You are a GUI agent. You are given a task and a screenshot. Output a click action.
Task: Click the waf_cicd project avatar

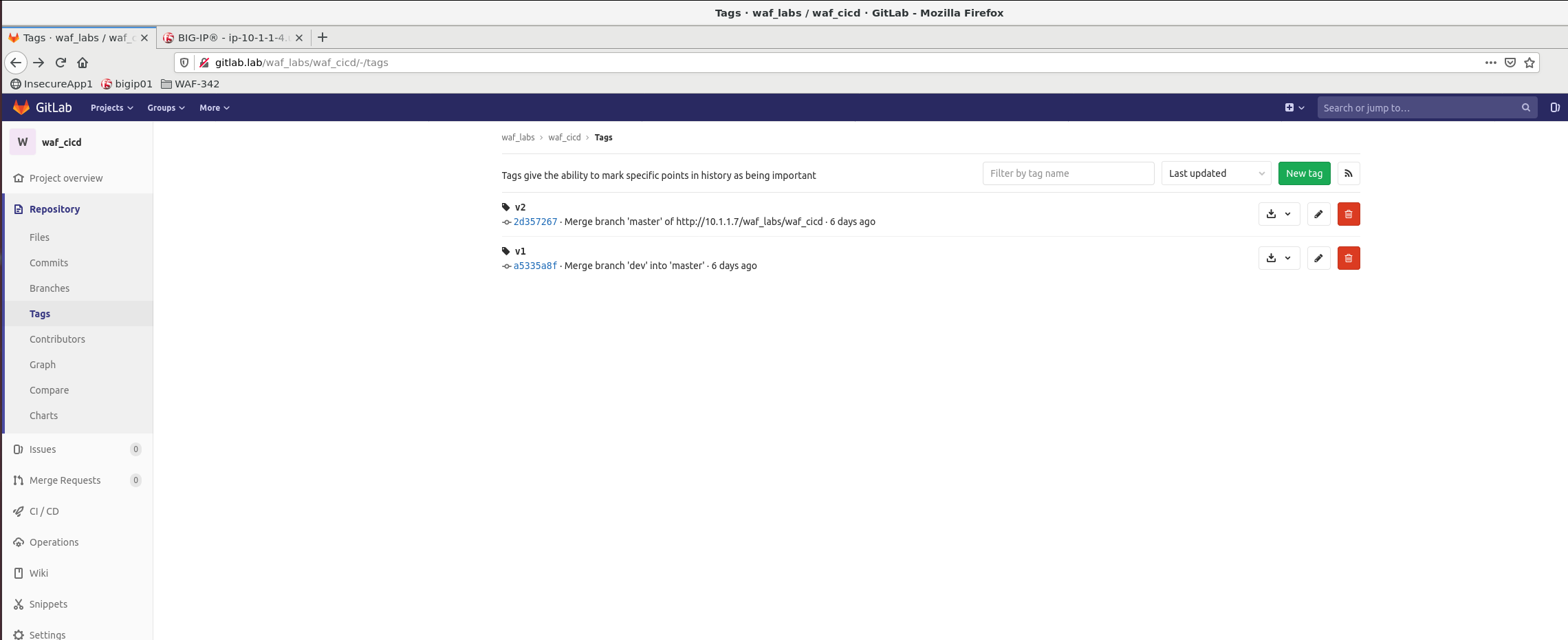click(23, 142)
